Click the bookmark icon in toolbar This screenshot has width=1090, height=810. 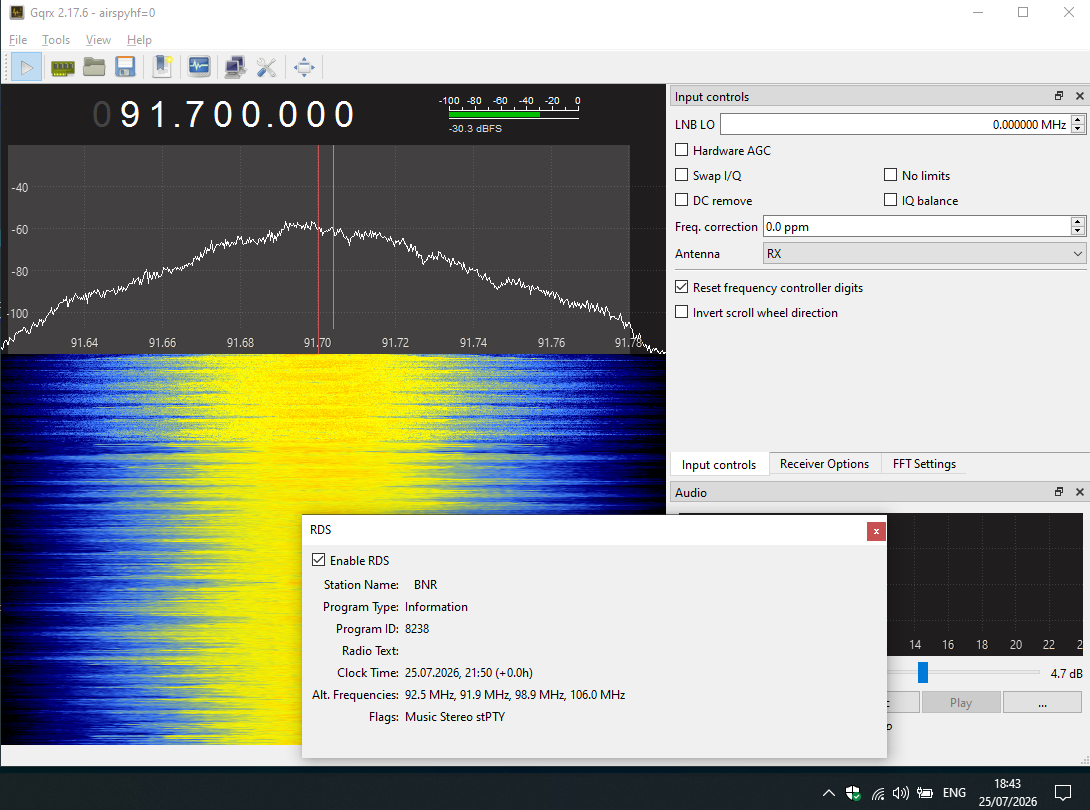pos(163,67)
